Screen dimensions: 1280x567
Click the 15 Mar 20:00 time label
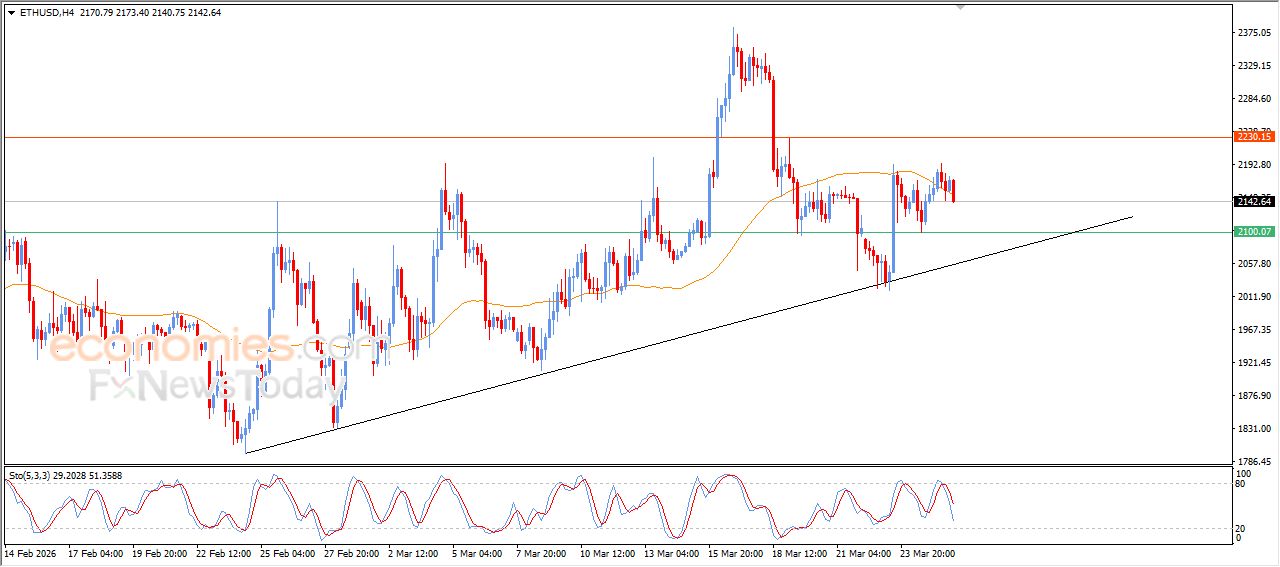[735, 552]
